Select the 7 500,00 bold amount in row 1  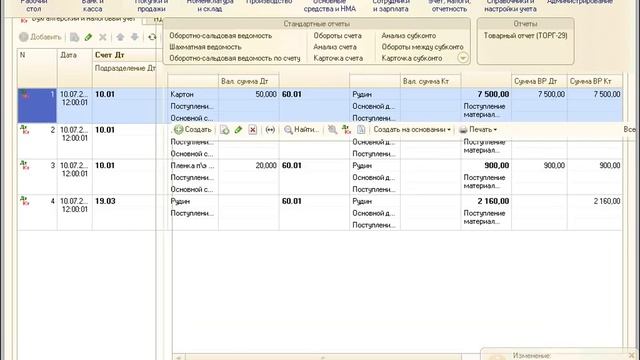pos(486,94)
